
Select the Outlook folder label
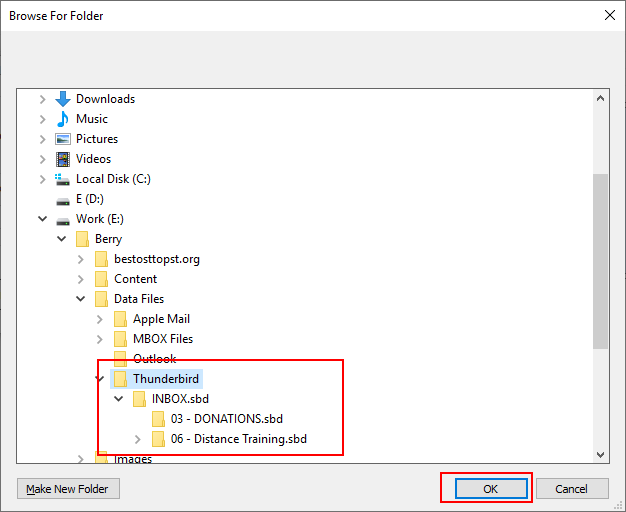(x=155, y=359)
